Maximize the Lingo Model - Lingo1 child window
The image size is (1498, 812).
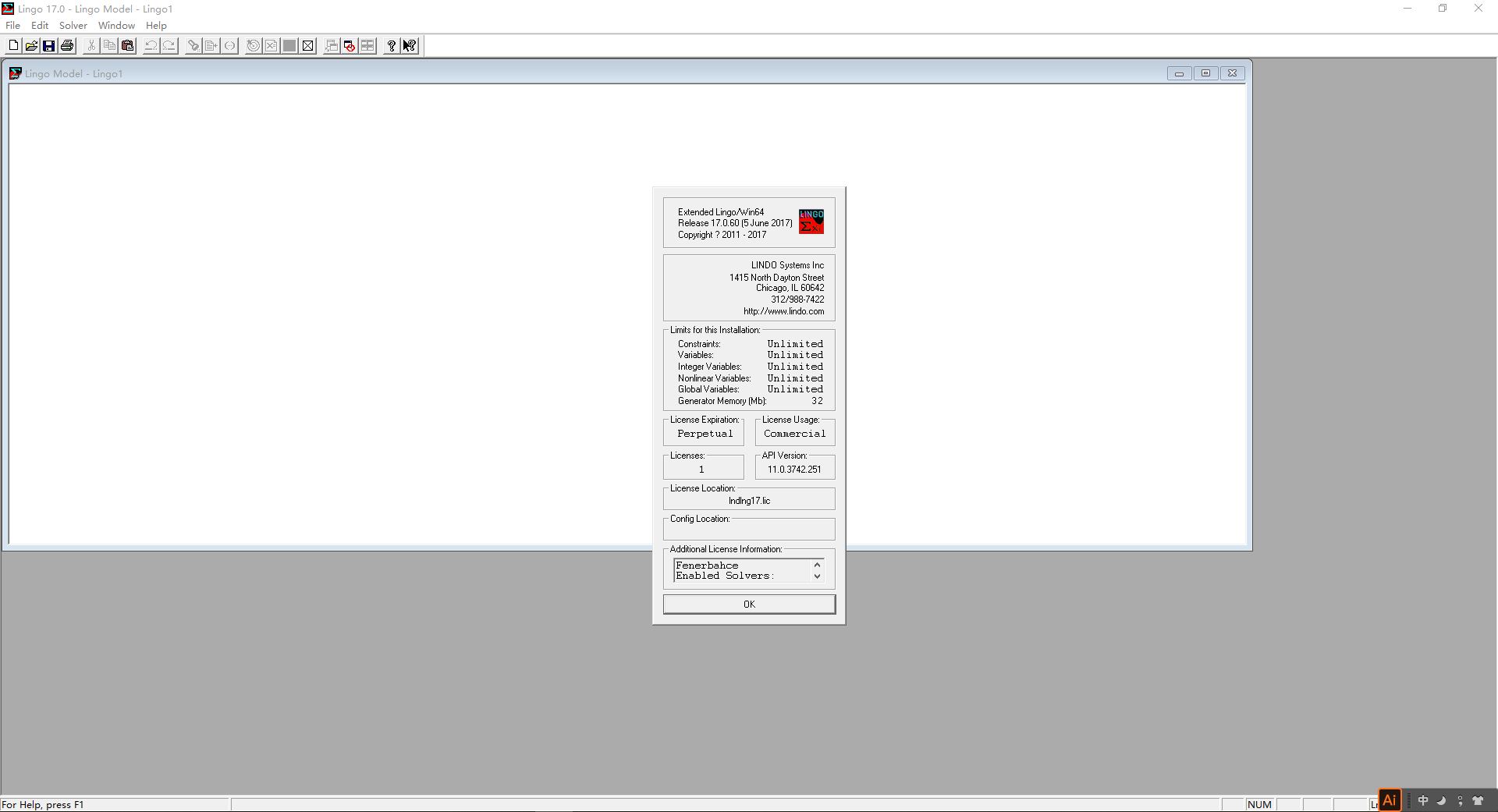[1205, 73]
